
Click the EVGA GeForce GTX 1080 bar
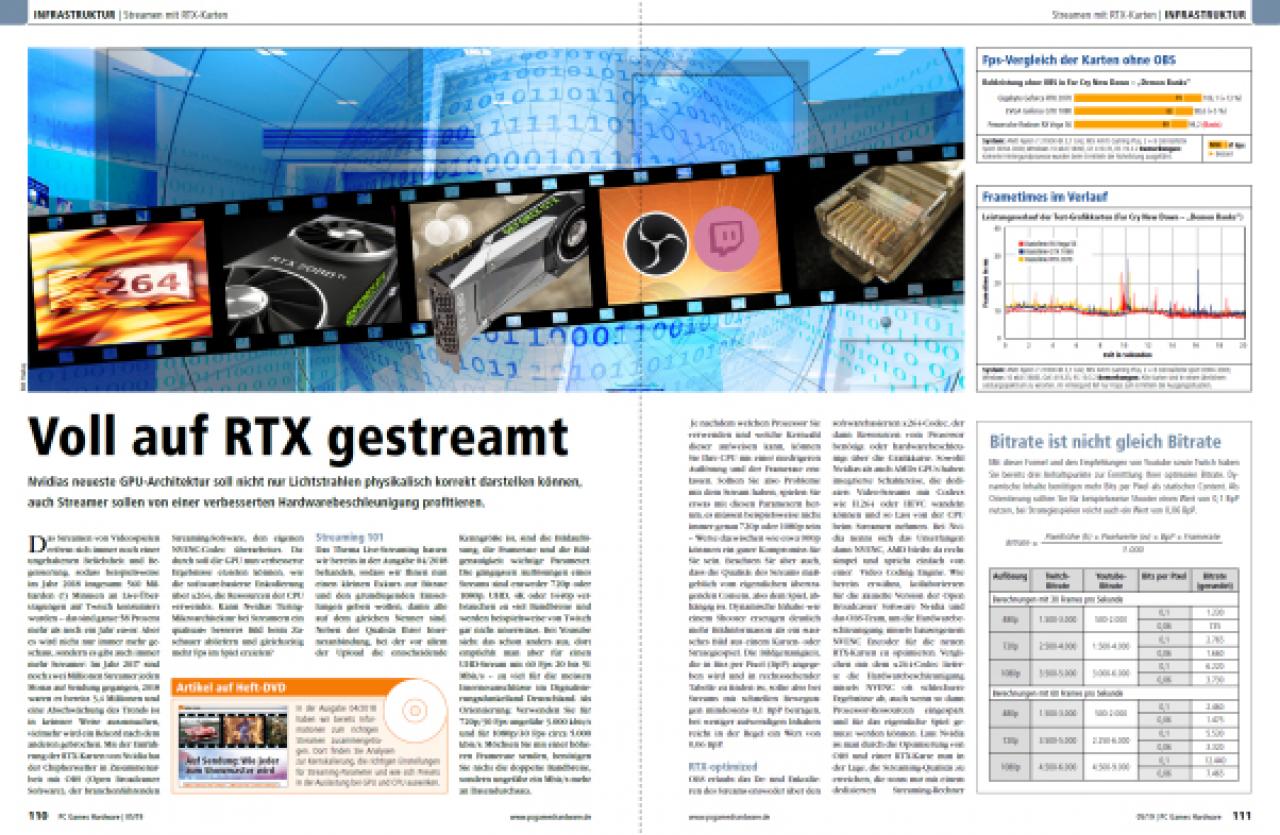point(1132,111)
